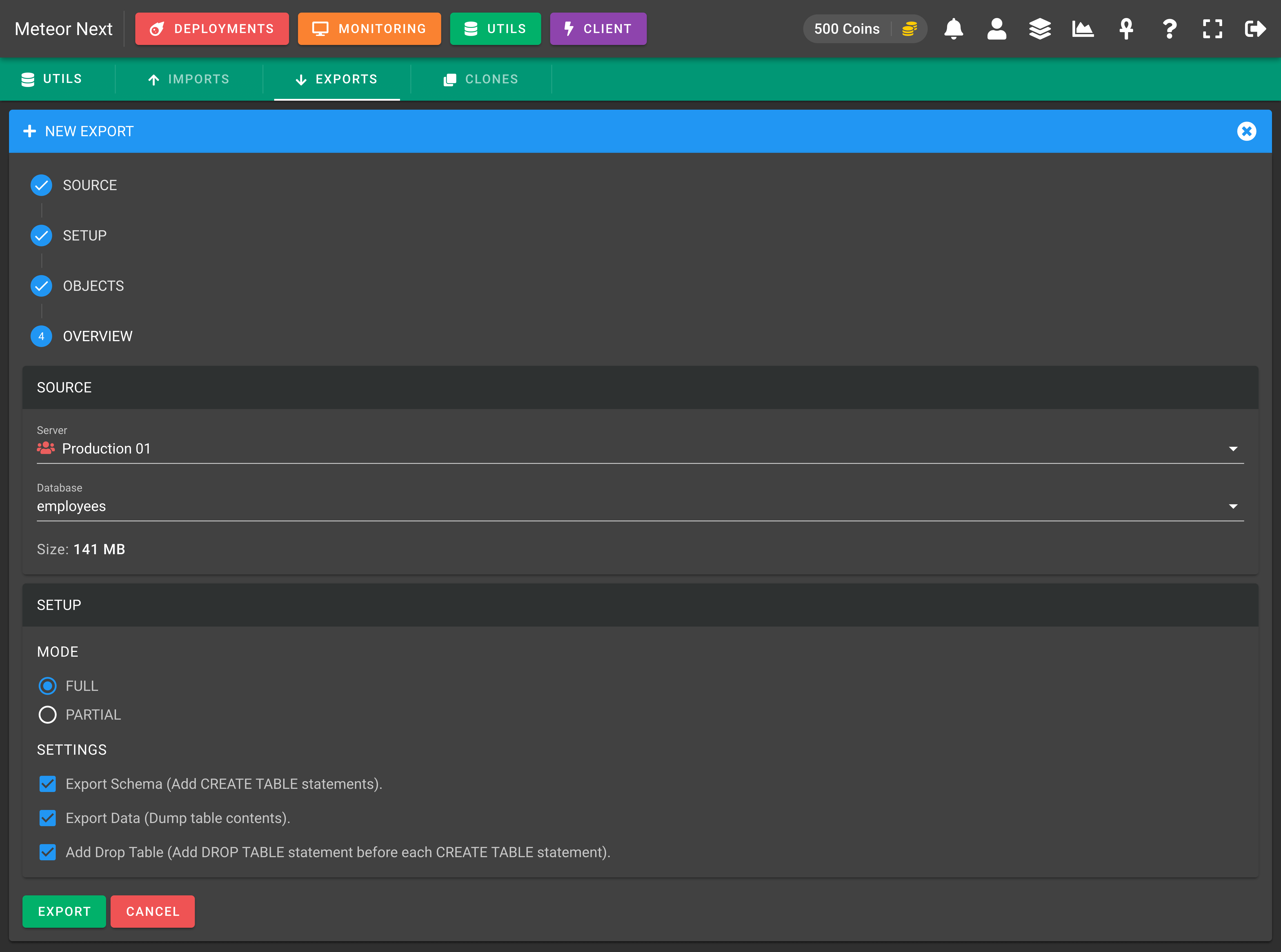Click the Overview step number 4 circle

click(42, 336)
